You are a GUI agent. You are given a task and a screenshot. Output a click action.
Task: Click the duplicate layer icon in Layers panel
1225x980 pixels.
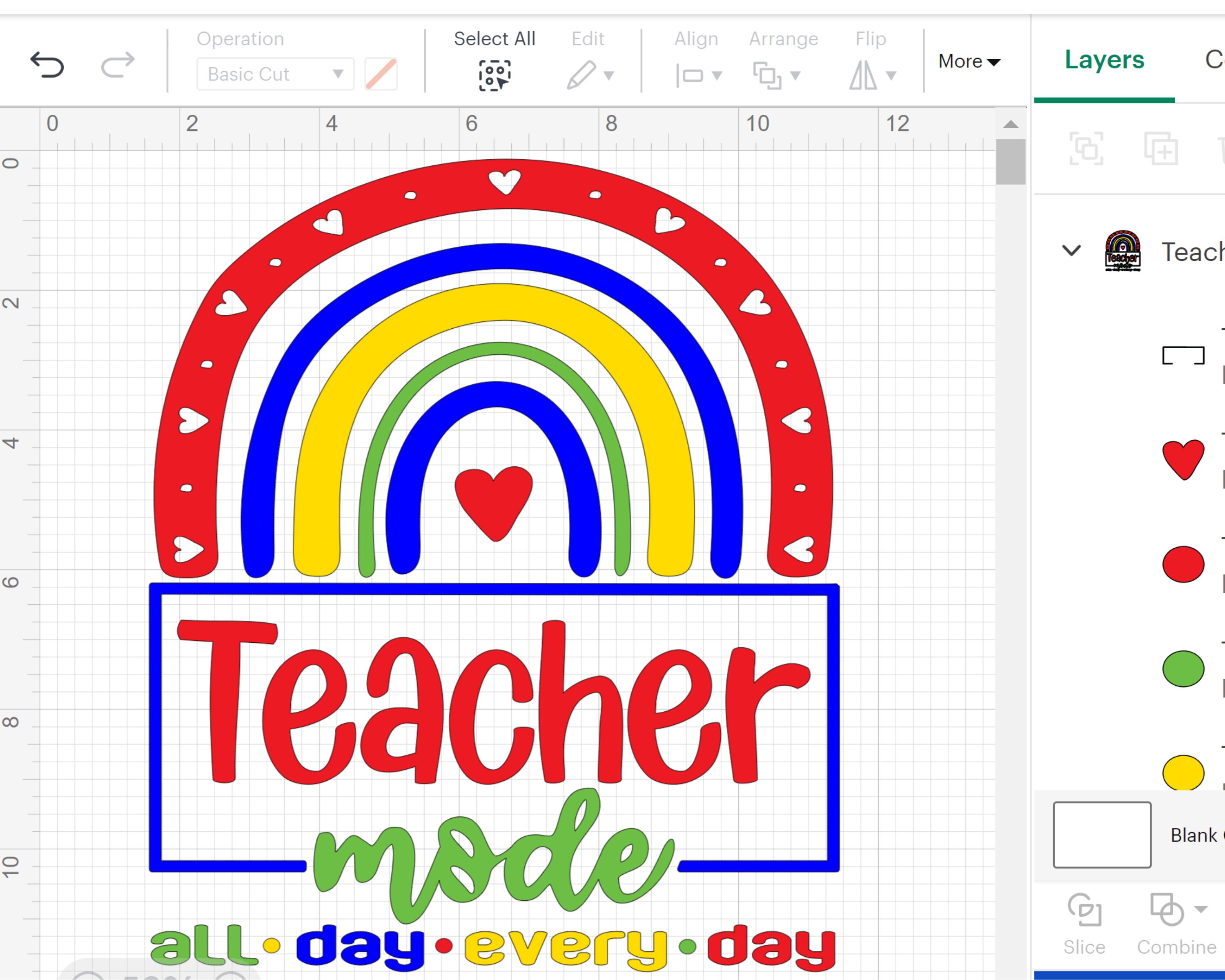(x=1161, y=149)
